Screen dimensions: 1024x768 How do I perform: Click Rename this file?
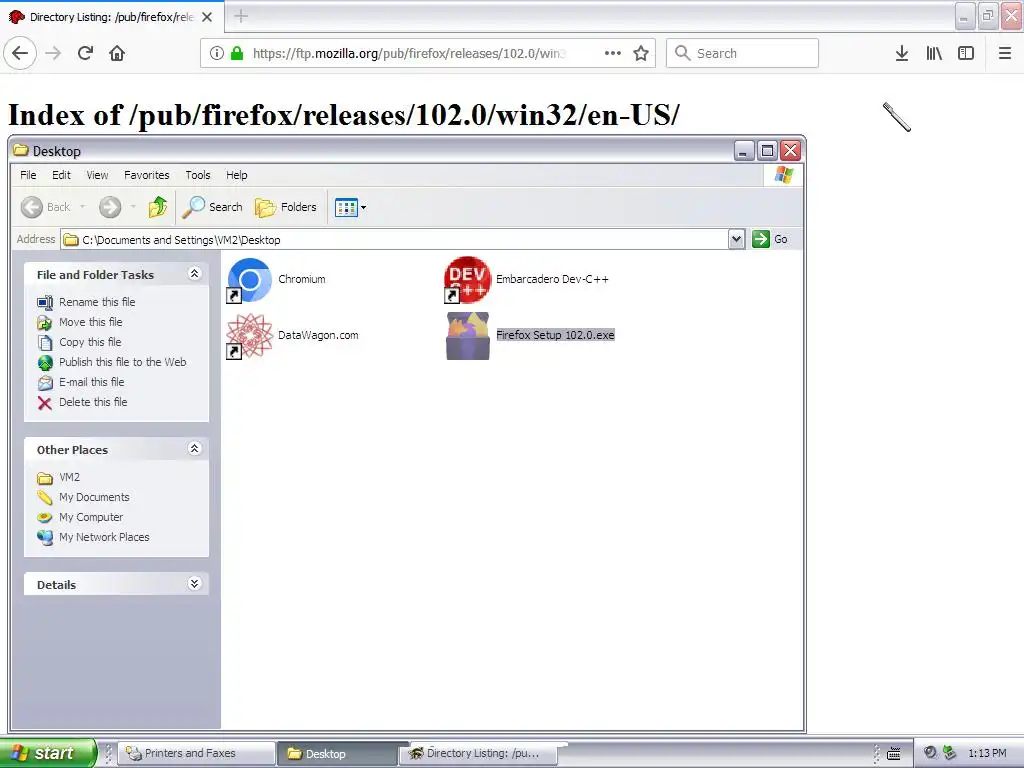click(x=97, y=302)
